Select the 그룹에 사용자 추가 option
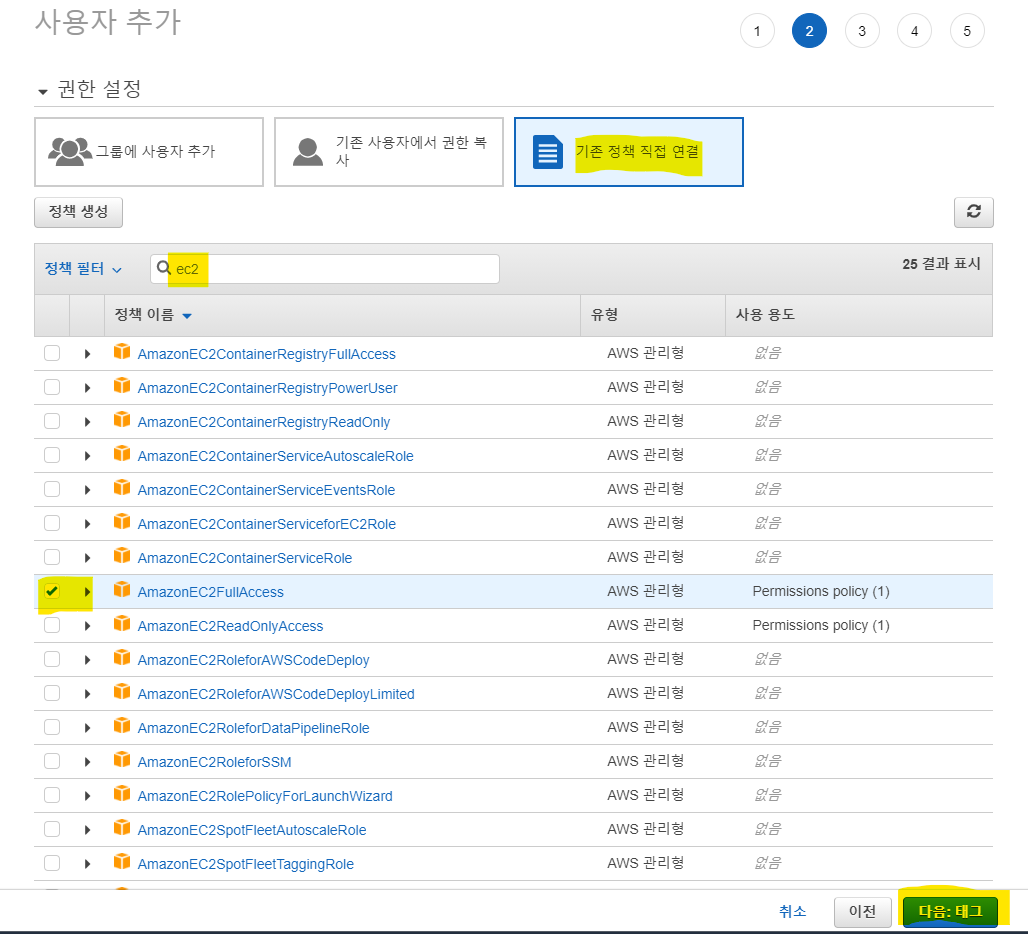This screenshot has width=1028, height=934. point(149,152)
